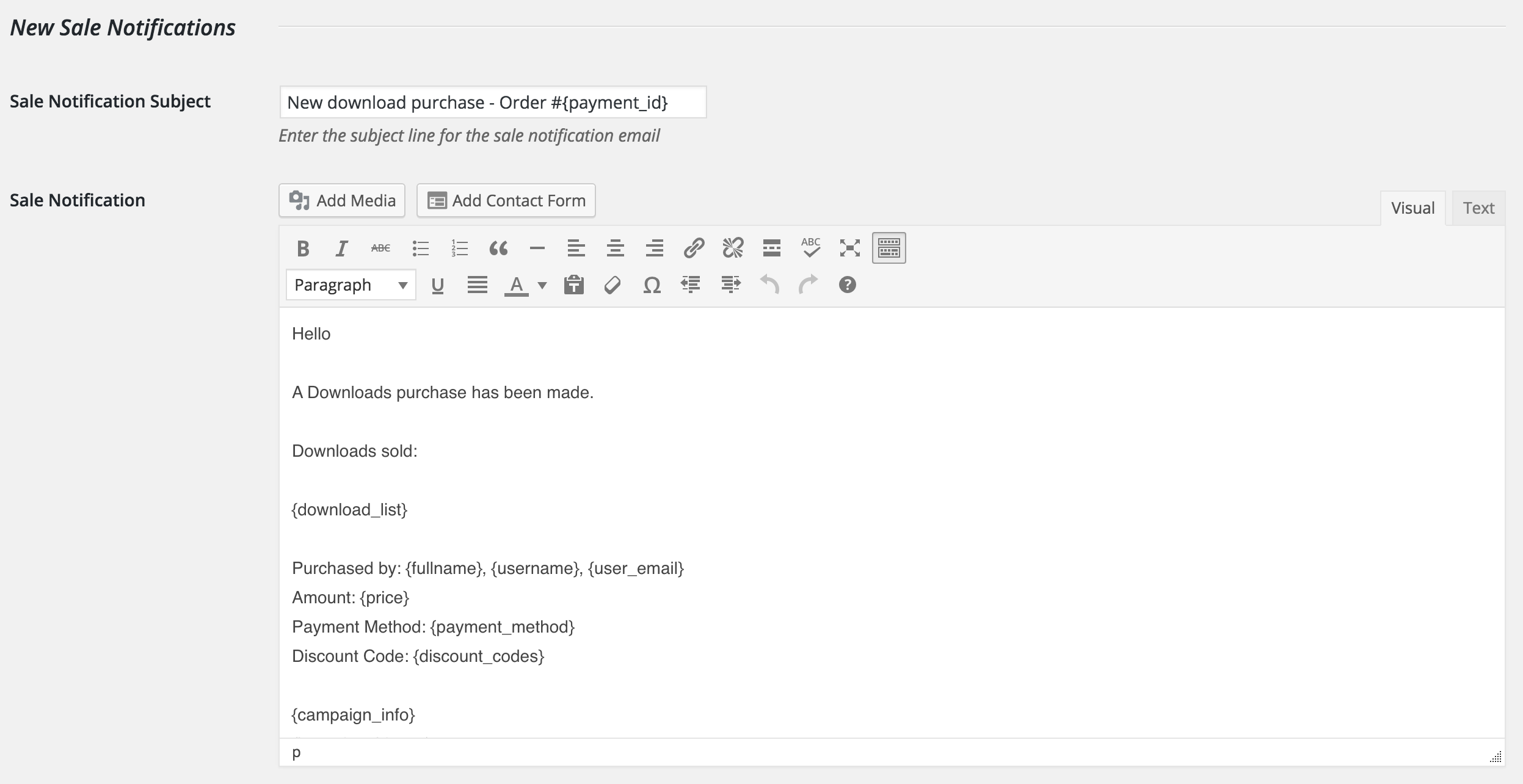
Task: Insert a numbered list
Action: pos(459,249)
